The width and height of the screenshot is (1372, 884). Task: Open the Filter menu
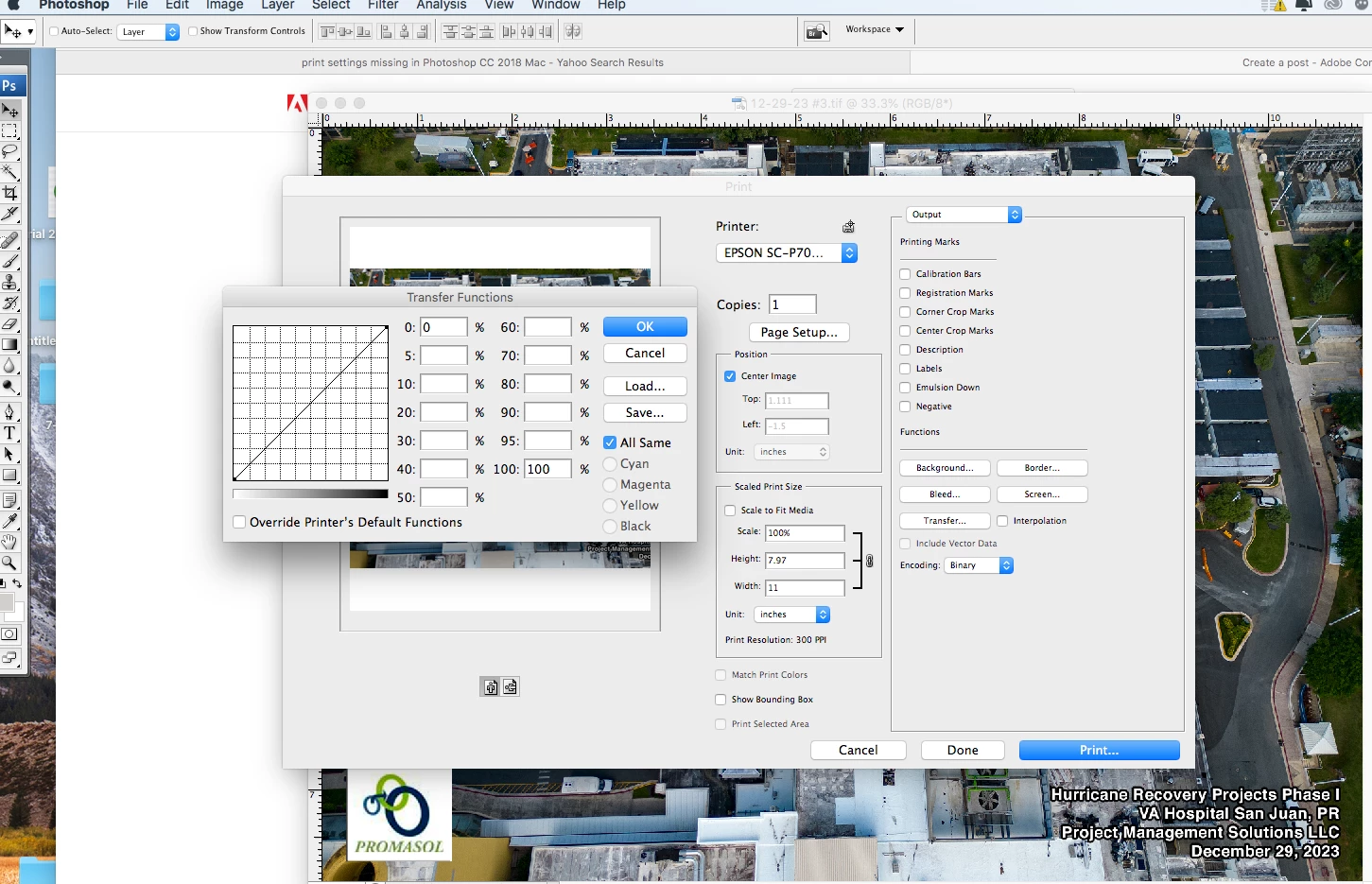coord(383,5)
